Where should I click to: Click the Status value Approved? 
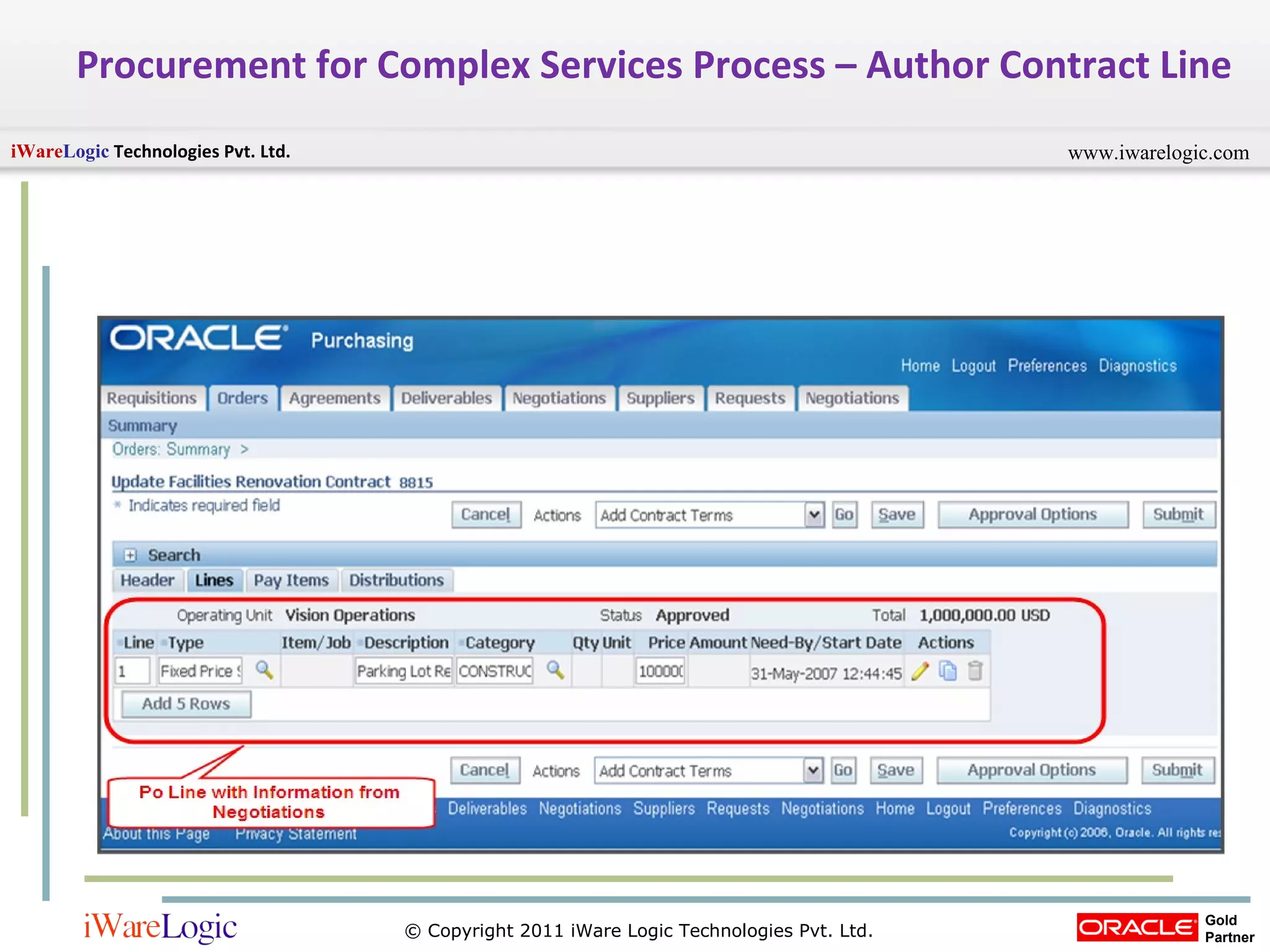[x=693, y=615]
